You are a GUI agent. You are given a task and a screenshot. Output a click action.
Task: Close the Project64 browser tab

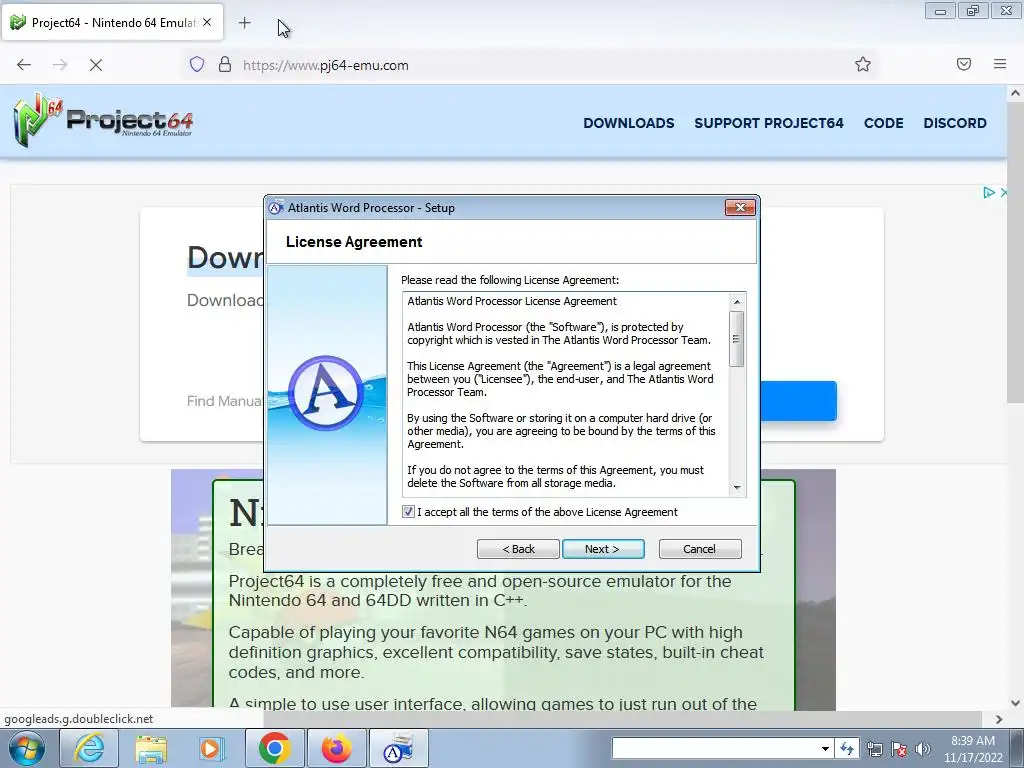(x=207, y=22)
